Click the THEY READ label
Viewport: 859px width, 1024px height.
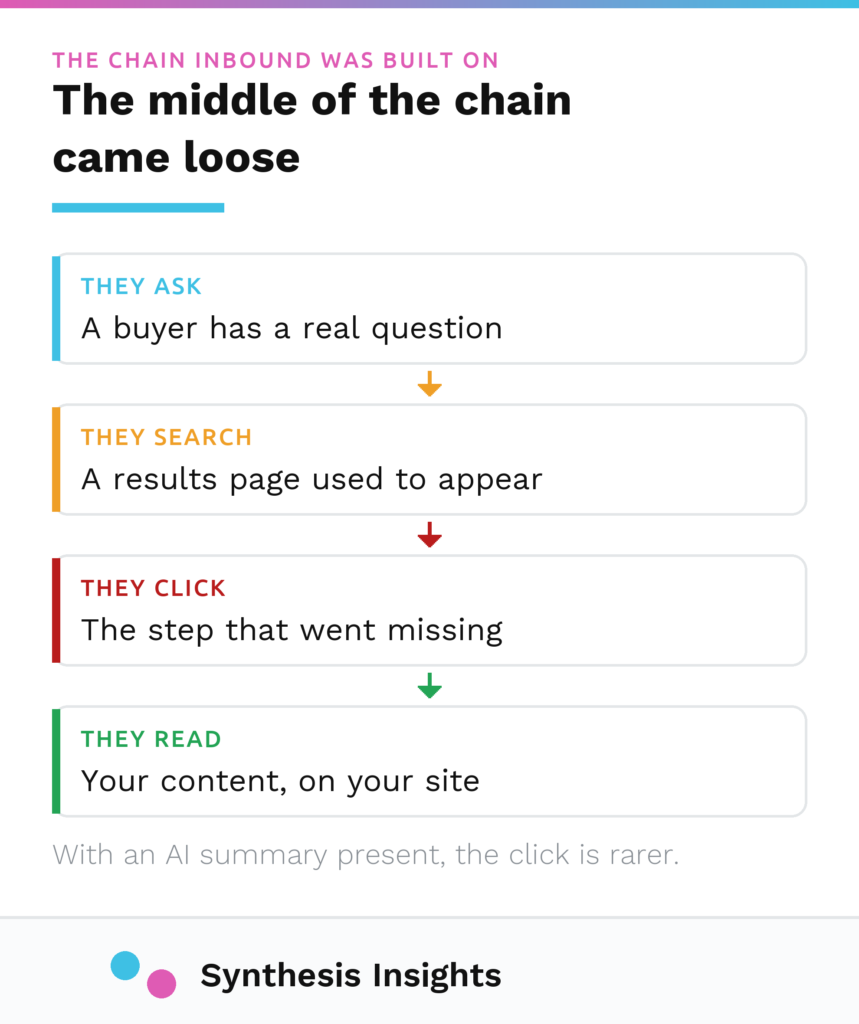(x=152, y=739)
